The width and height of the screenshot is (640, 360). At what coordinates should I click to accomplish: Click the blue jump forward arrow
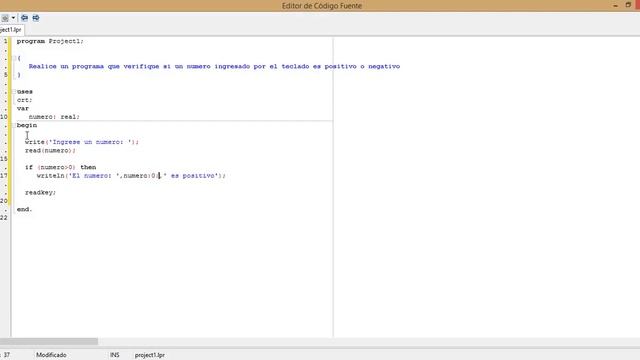(x=36, y=18)
